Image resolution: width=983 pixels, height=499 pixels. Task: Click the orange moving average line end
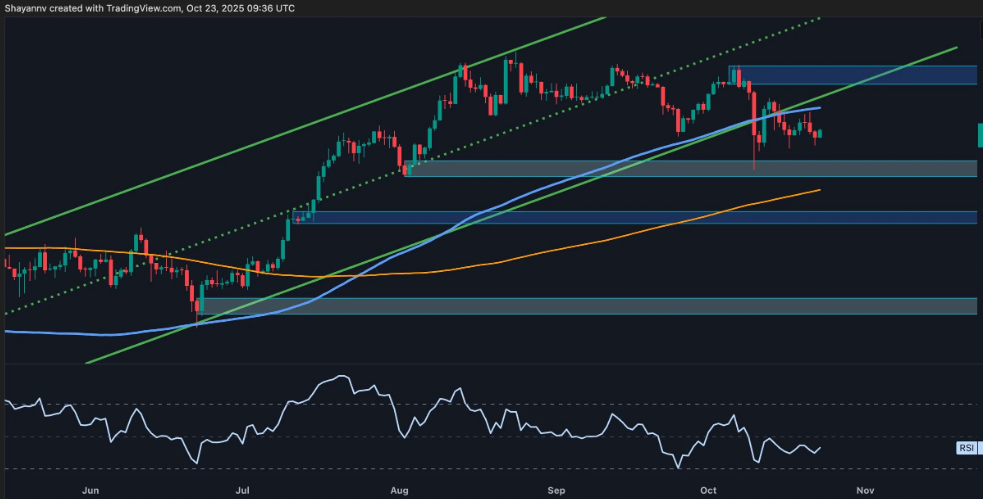[818, 189]
